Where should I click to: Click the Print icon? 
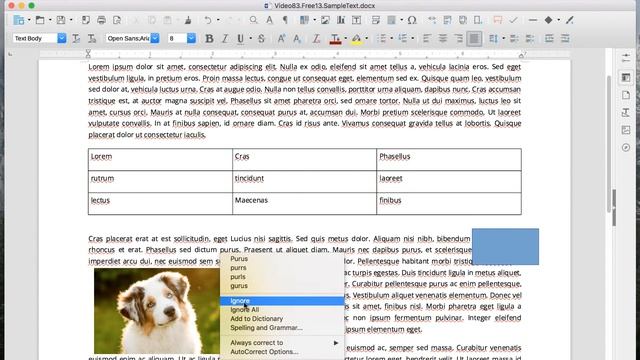[101, 20]
